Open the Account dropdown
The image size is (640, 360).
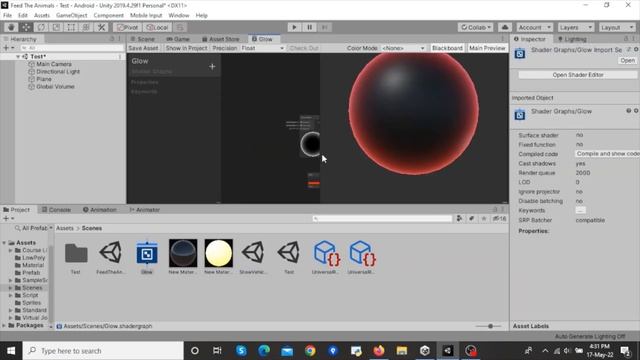tap(534, 27)
